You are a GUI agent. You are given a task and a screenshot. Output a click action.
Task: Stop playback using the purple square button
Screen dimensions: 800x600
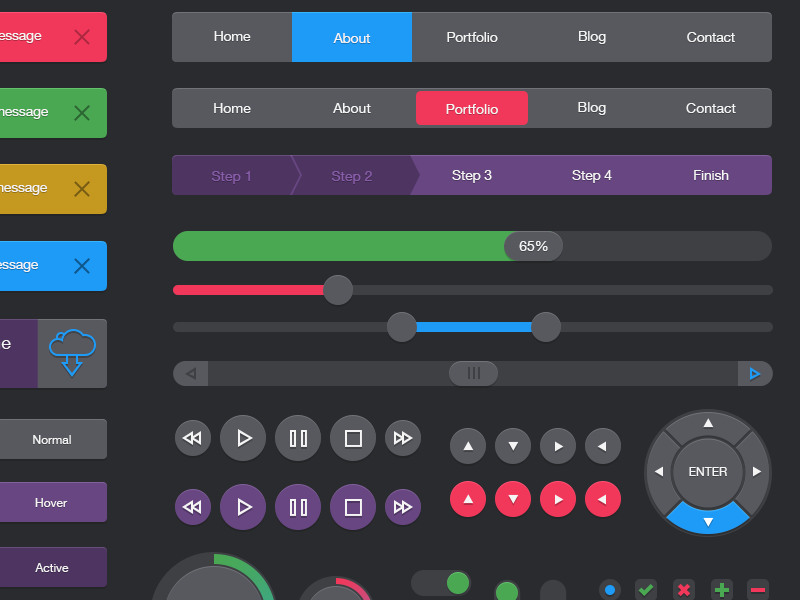[x=352, y=507]
